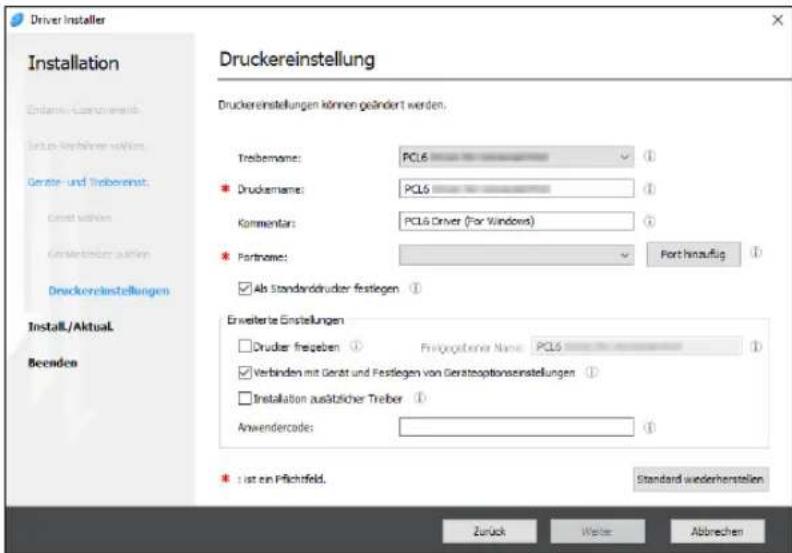
Task: Click info icon beside Kommentar field
Action: point(650,221)
